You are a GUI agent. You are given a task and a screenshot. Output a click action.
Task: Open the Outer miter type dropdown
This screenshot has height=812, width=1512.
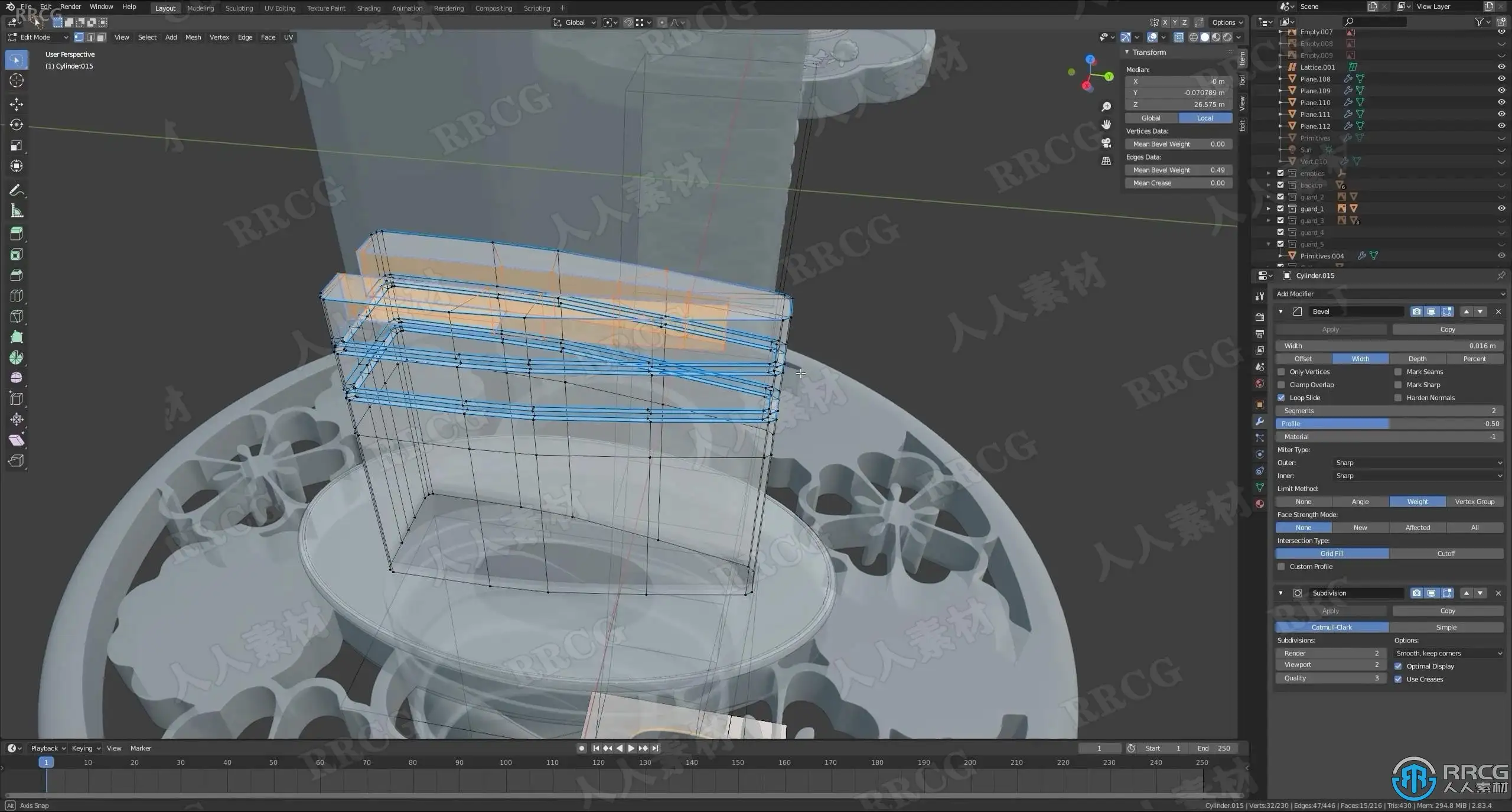pyautogui.click(x=1417, y=463)
